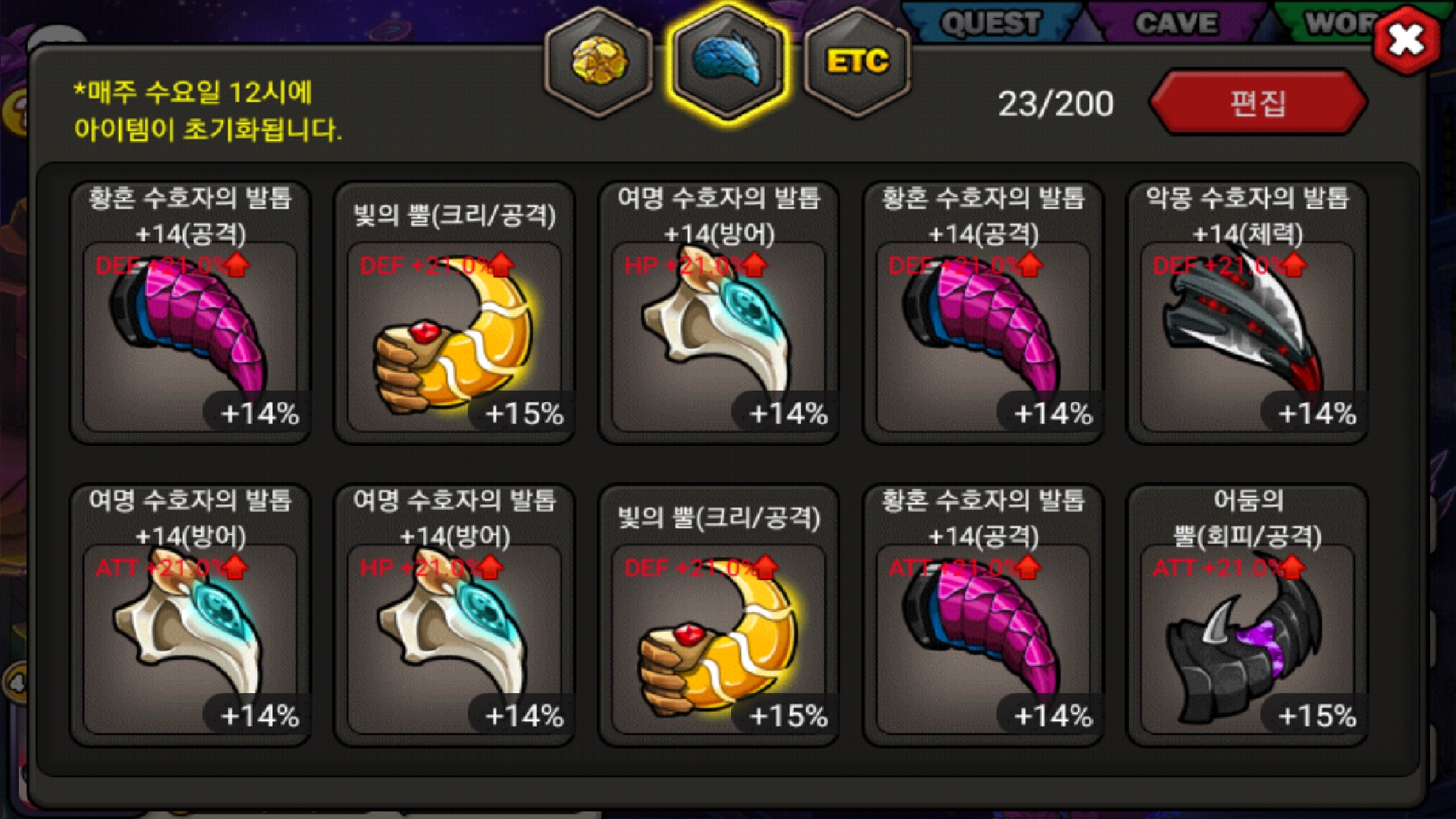Select bottom-row white claw with HP bonus
Screen dimensions: 1456x819
point(454,614)
